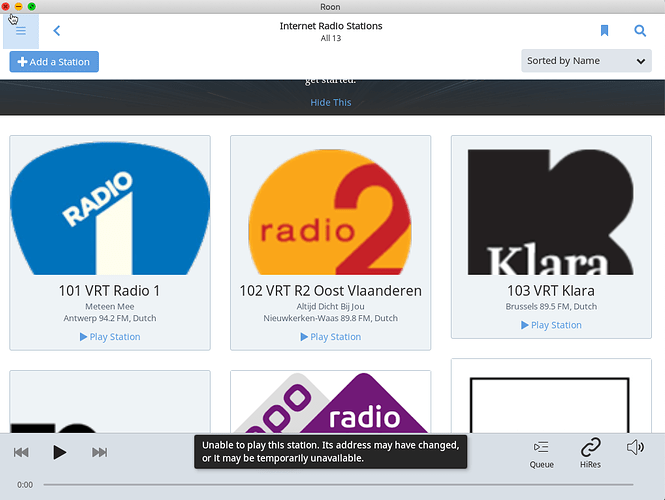Open search with the magnifier icon
Screen dimensions: 665x500
(x=640, y=31)
